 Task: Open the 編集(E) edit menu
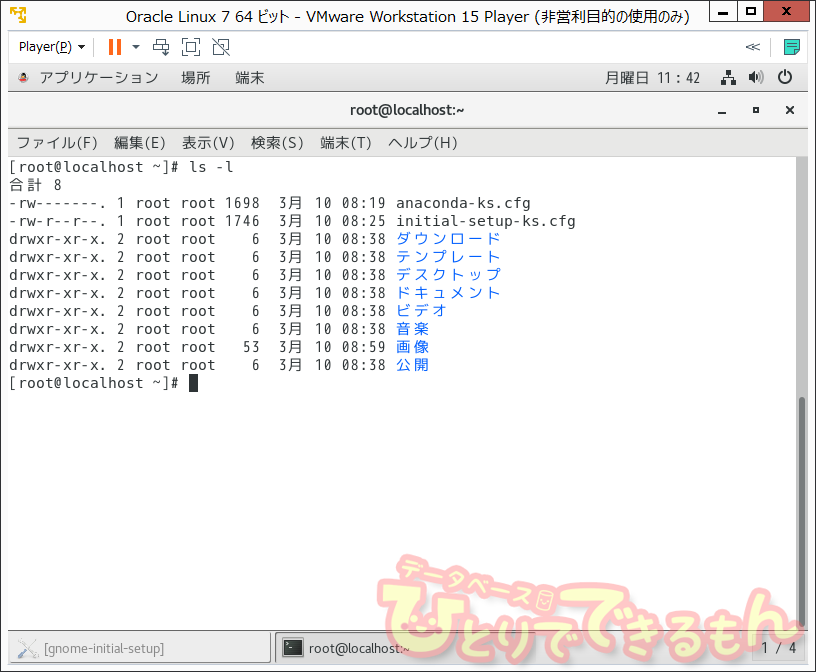[139, 142]
